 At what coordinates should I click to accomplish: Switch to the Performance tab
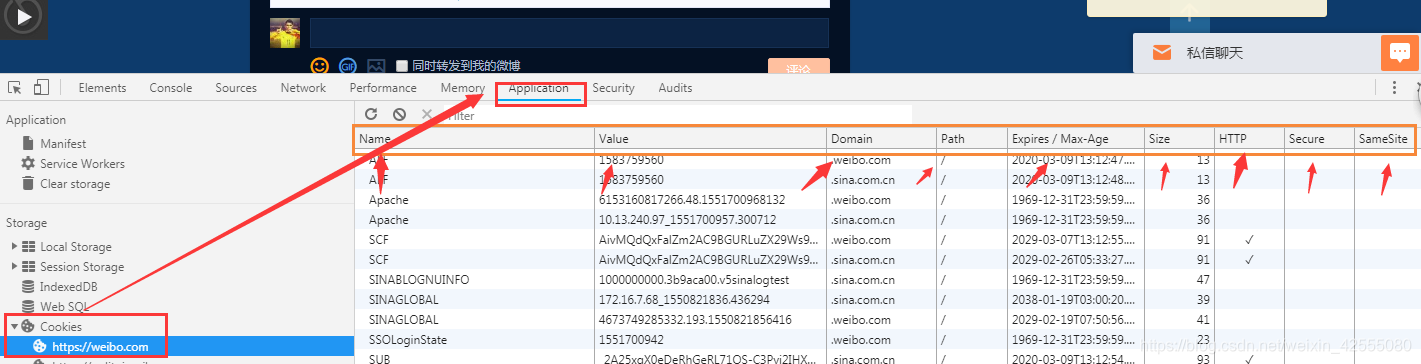383,88
